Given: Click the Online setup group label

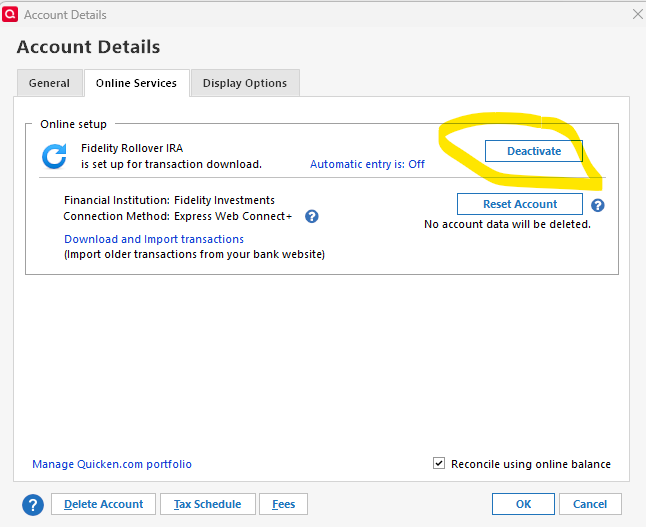Looking at the screenshot, I should tap(73, 124).
